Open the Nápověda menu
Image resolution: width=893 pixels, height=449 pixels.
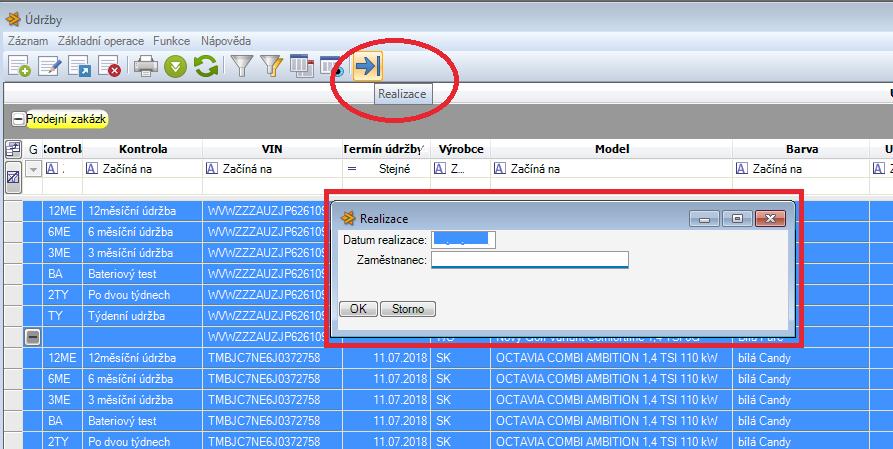click(x=226, y=41)
